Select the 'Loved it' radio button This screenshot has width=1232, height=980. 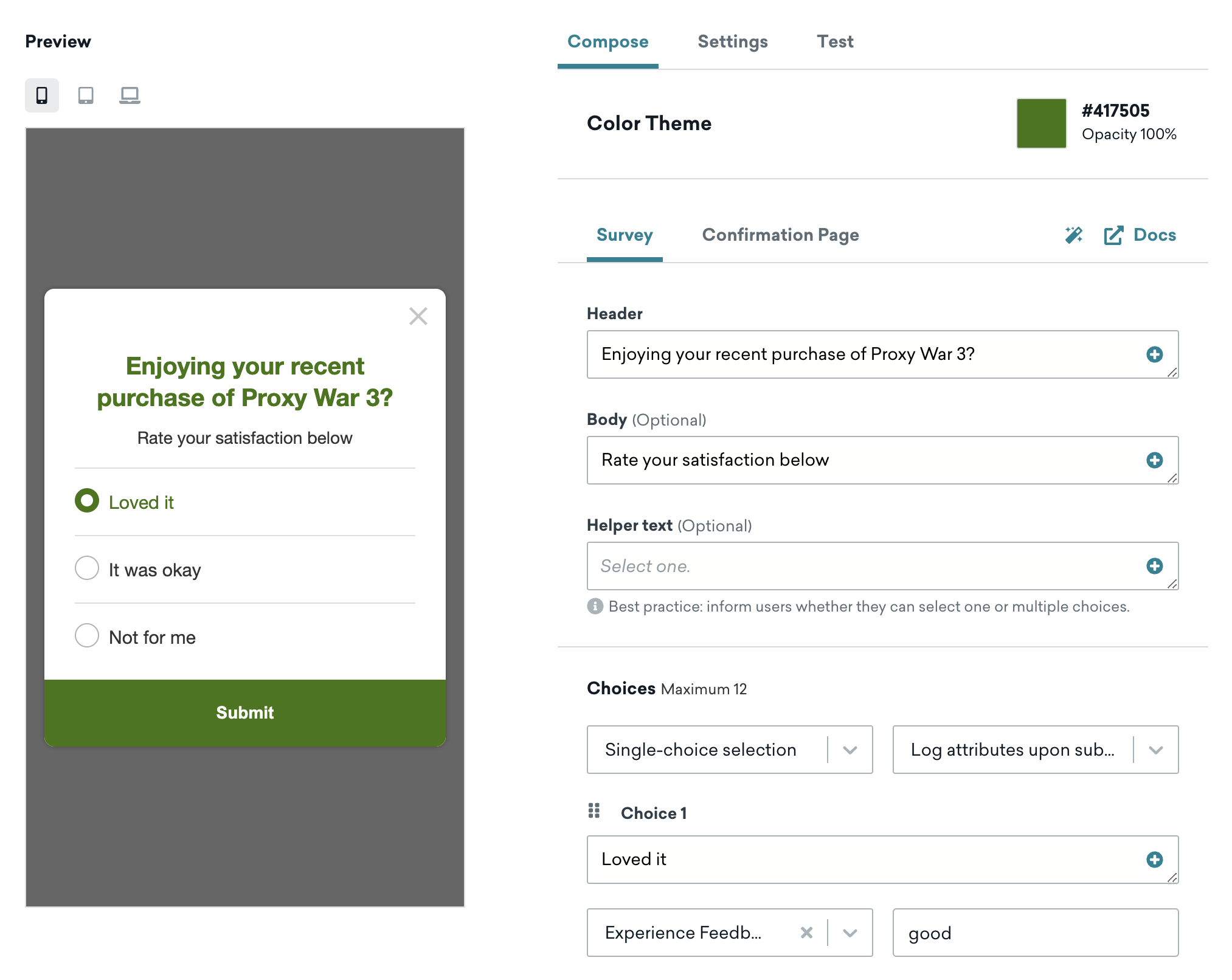[x=86, y=502]
